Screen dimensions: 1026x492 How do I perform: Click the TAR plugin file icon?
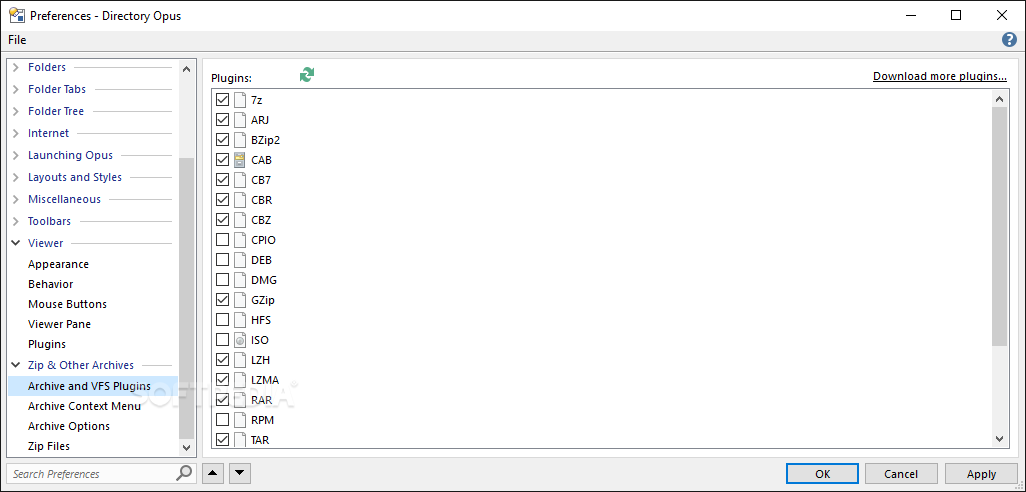click(x=240, y=439)
